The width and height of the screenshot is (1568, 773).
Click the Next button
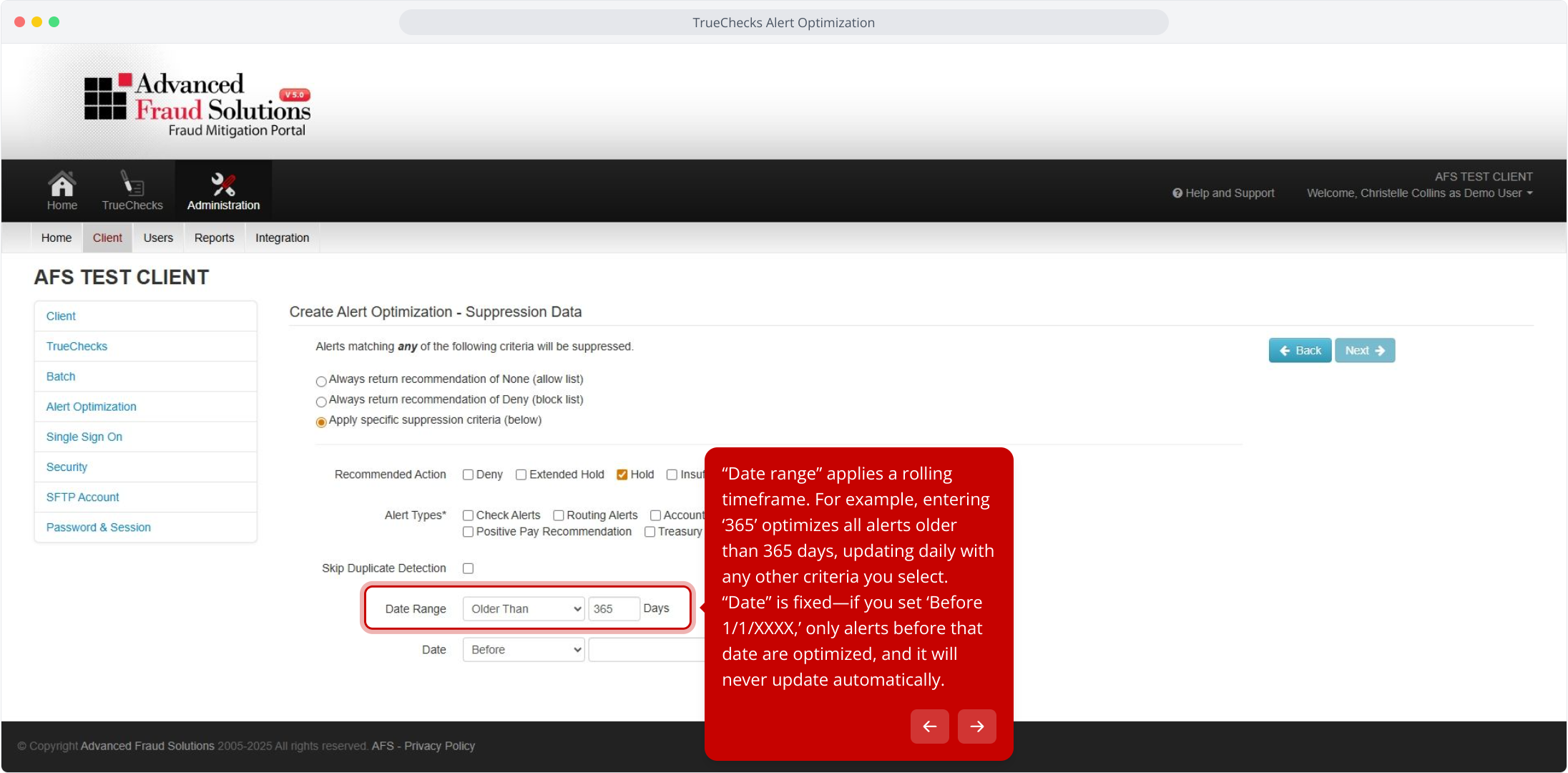[x=1365, y=351]
